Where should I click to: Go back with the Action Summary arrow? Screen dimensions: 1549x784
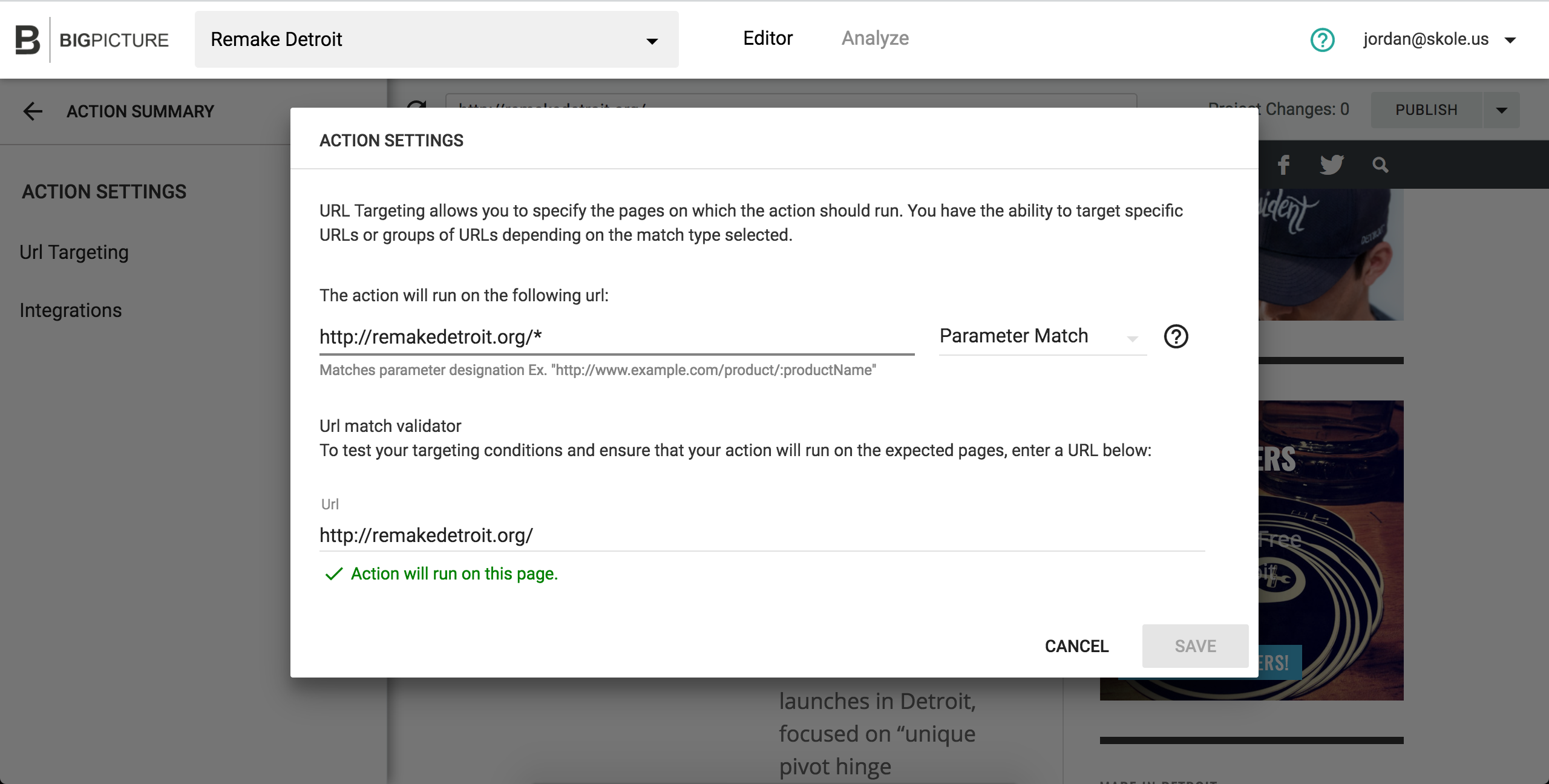pyautogui.click(x=33, y=111)
